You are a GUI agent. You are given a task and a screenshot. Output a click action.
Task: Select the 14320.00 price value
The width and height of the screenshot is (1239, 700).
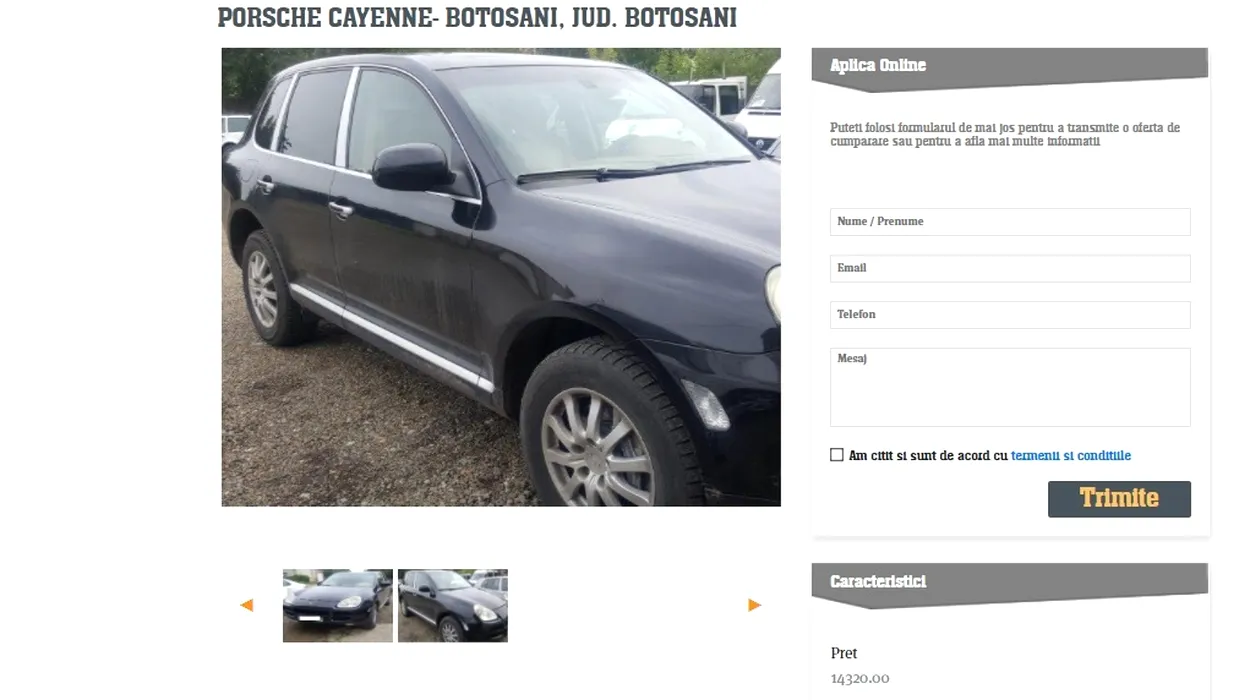coord(860,679)
